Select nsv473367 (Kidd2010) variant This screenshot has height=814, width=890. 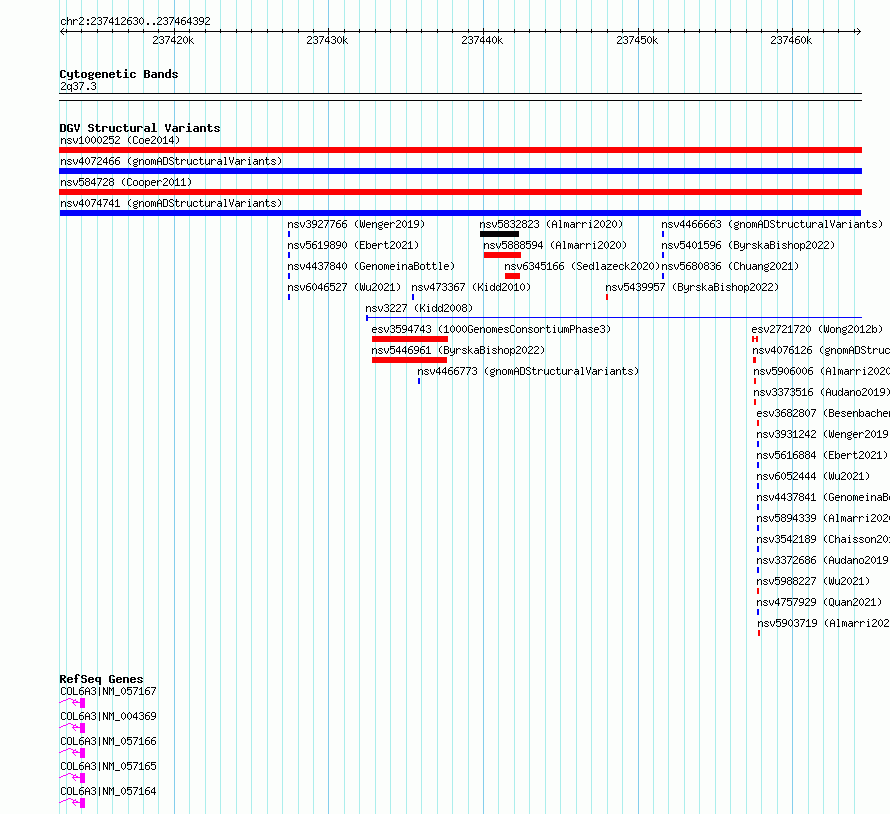471,287
